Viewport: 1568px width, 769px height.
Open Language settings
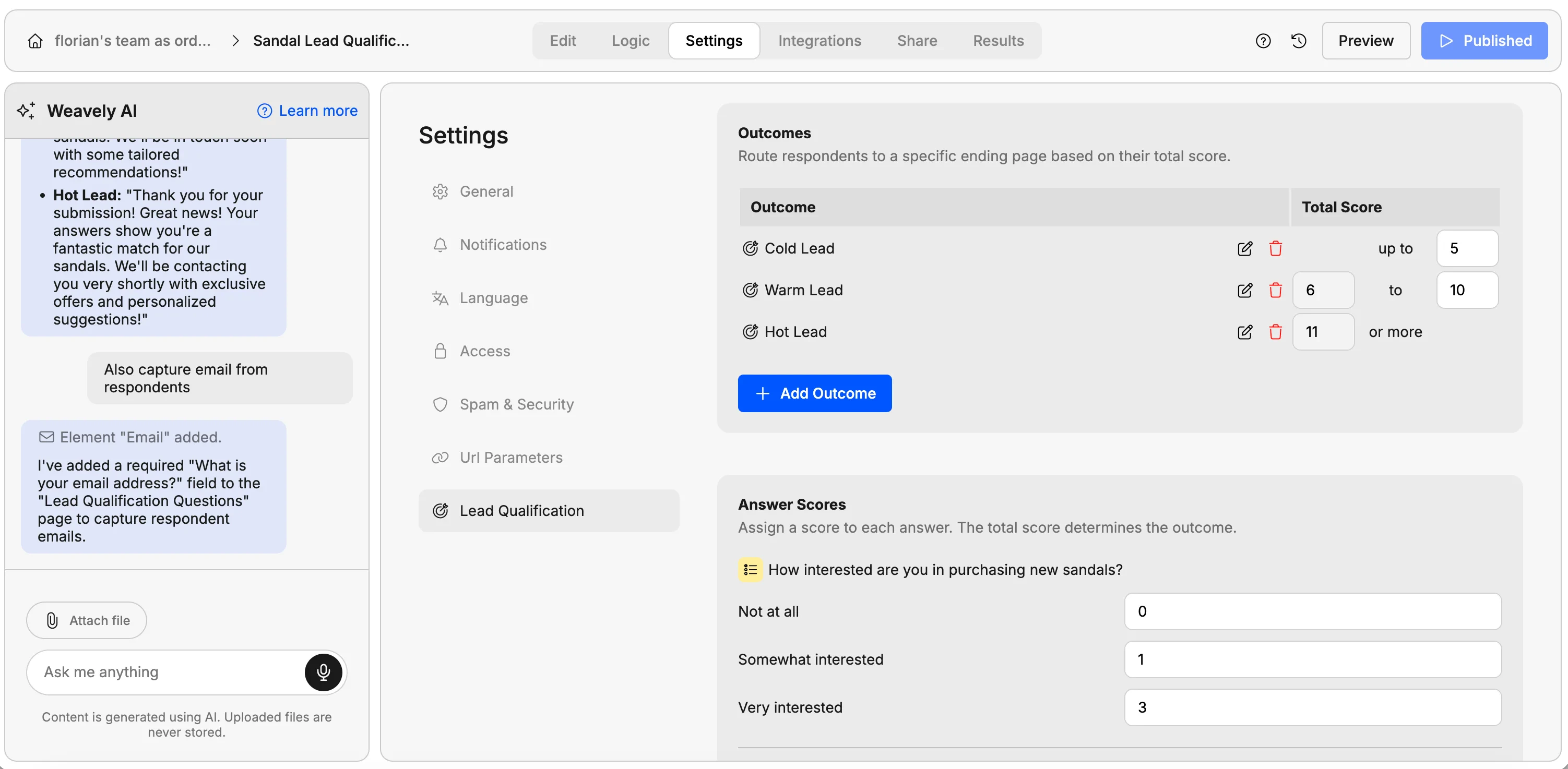tap(549, 298)
